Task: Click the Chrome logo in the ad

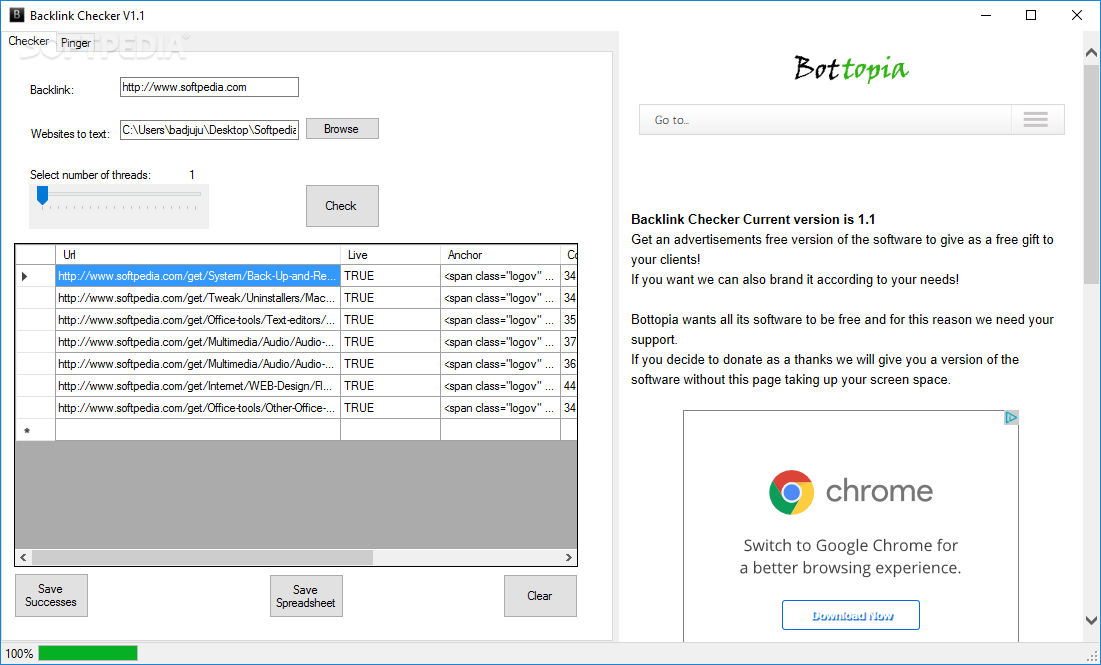Action: 791,492
